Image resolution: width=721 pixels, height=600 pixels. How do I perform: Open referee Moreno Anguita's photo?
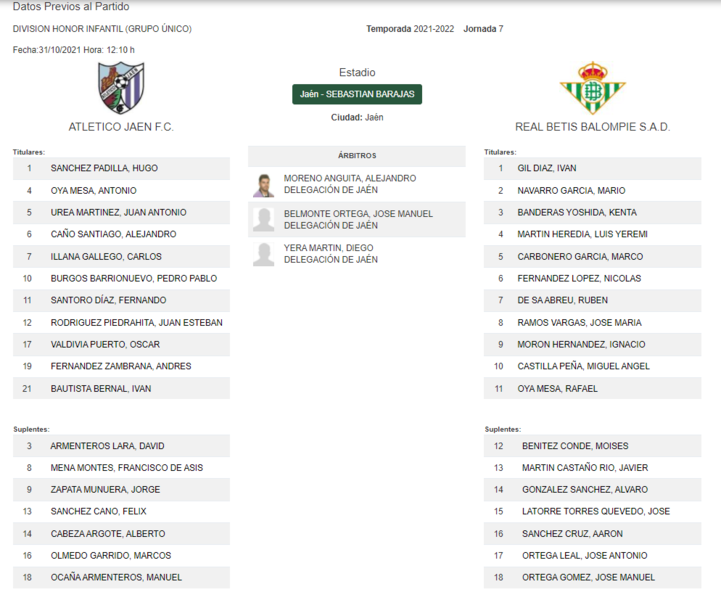click(x=264, y=185)
